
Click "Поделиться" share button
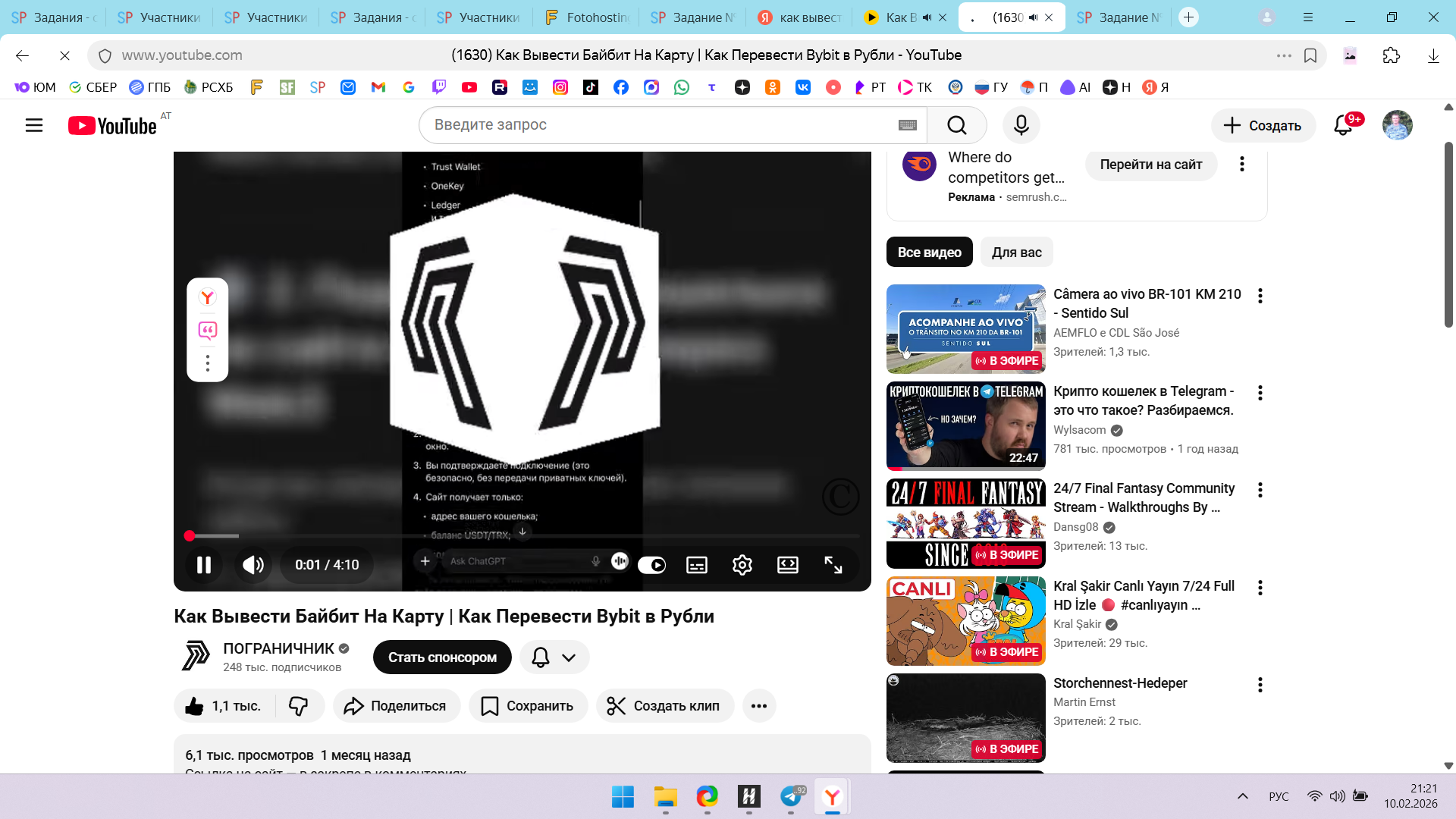396,706
